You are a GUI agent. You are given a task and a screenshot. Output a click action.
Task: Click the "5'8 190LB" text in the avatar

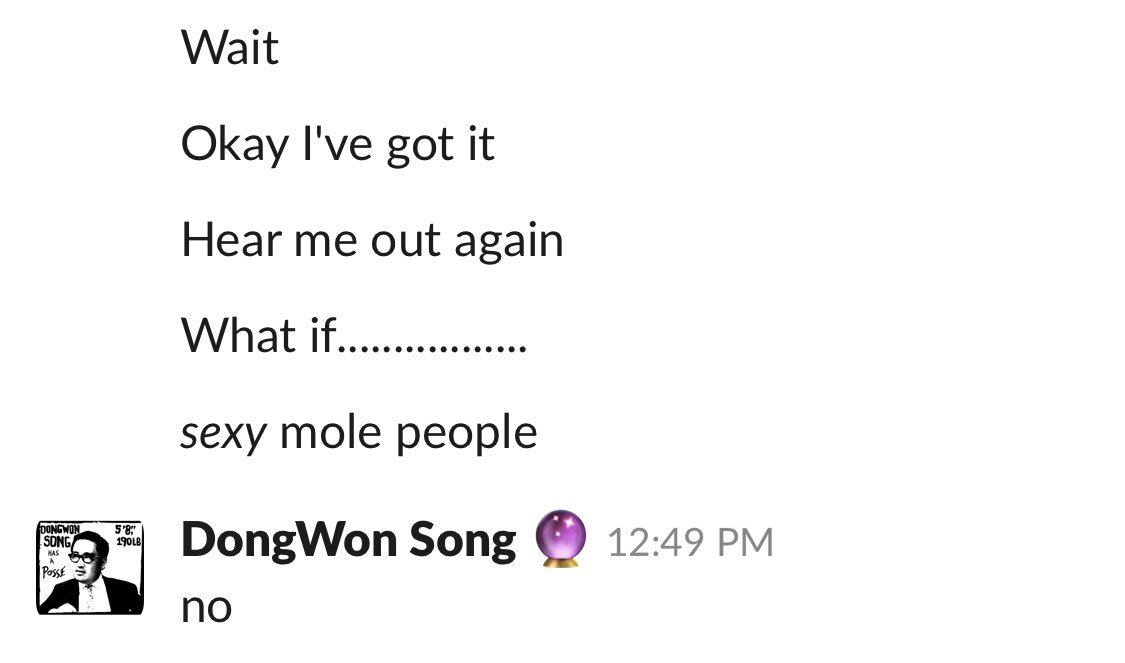(x=128, y=536)
